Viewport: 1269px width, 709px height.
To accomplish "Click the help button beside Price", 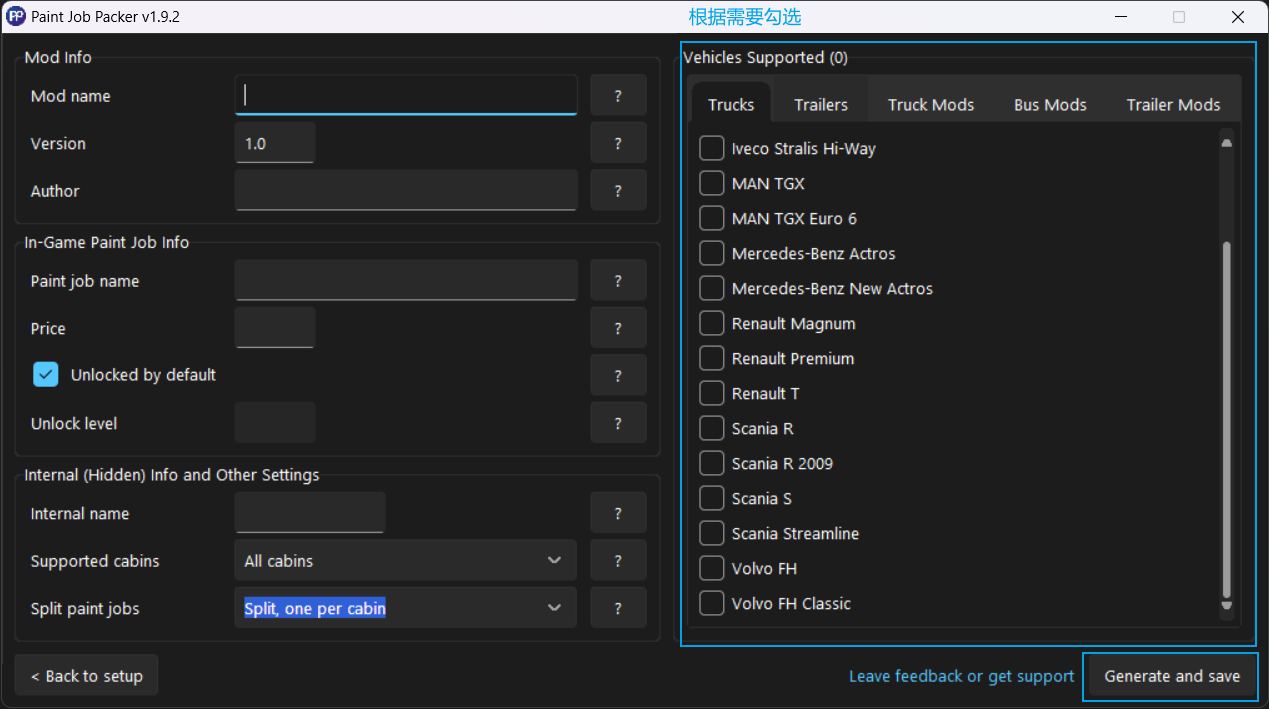I will point(618,328).
